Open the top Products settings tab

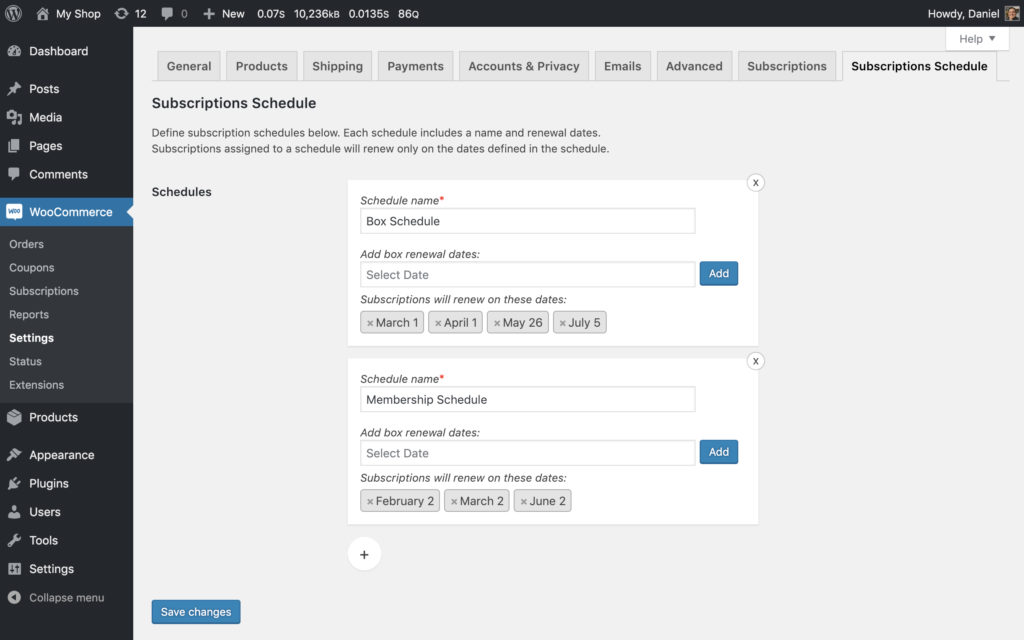point(261,66)
